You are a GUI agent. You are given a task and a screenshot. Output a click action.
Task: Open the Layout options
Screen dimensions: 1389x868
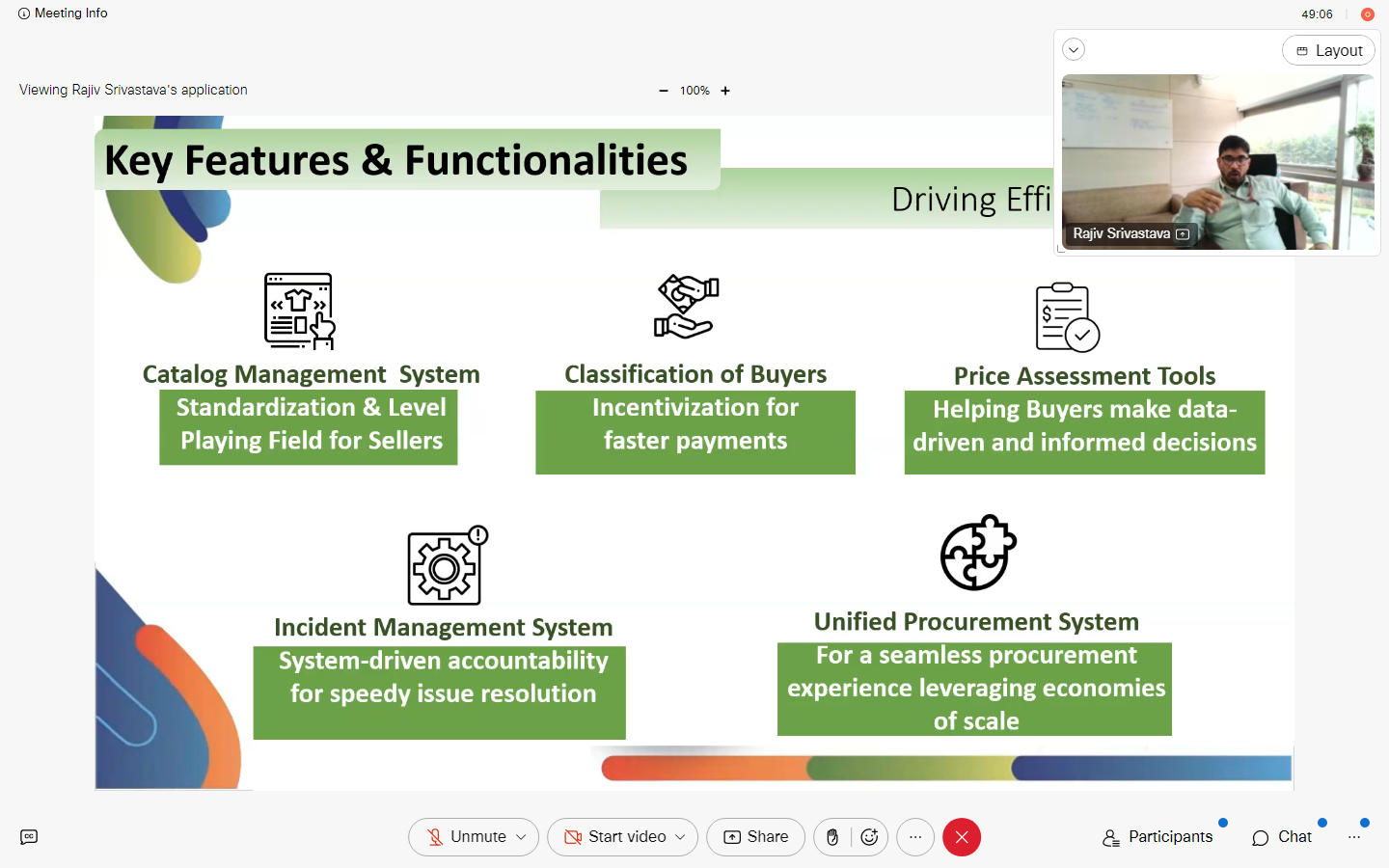1328,50
